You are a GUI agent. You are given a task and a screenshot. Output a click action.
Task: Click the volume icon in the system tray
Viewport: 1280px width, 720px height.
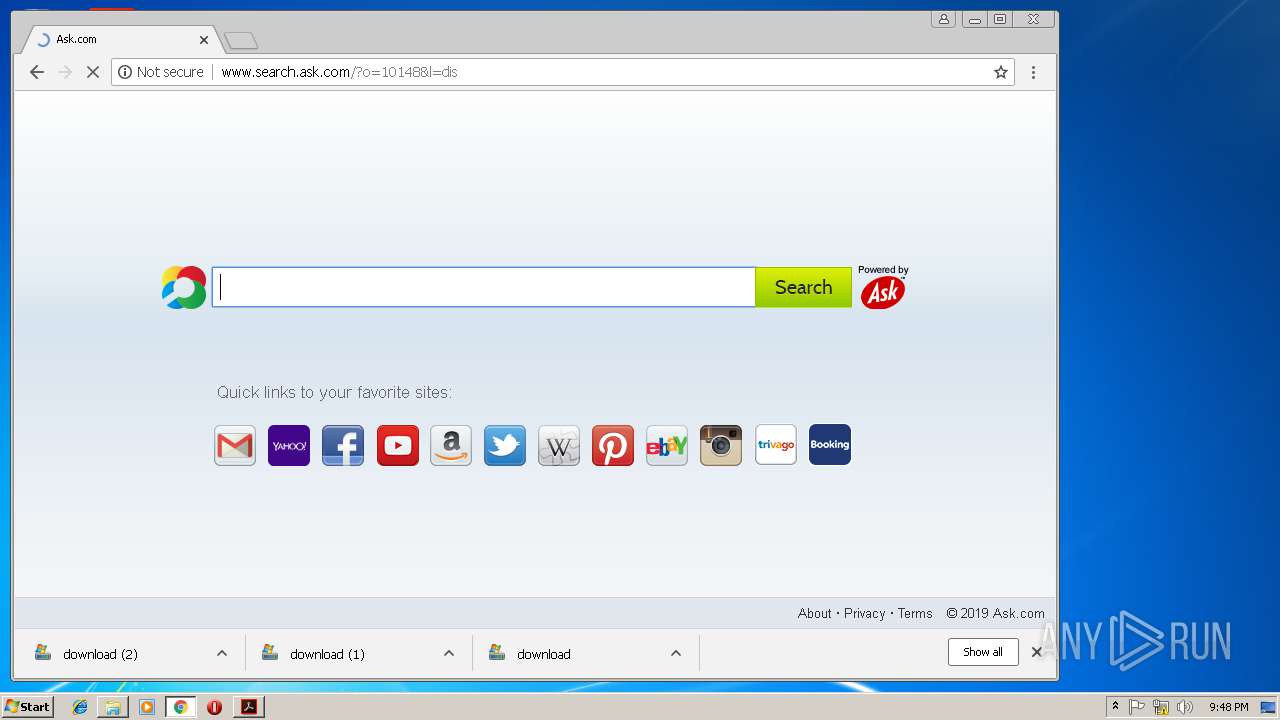click(1185, 707)
